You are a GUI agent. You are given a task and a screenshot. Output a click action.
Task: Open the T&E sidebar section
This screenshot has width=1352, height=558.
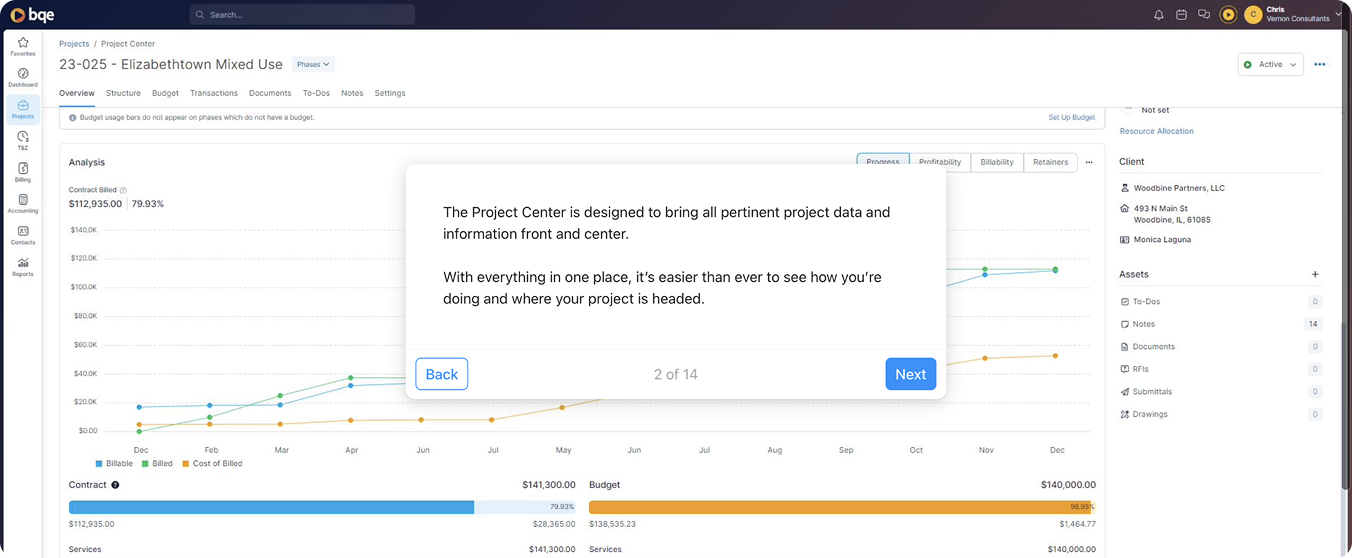22,140
